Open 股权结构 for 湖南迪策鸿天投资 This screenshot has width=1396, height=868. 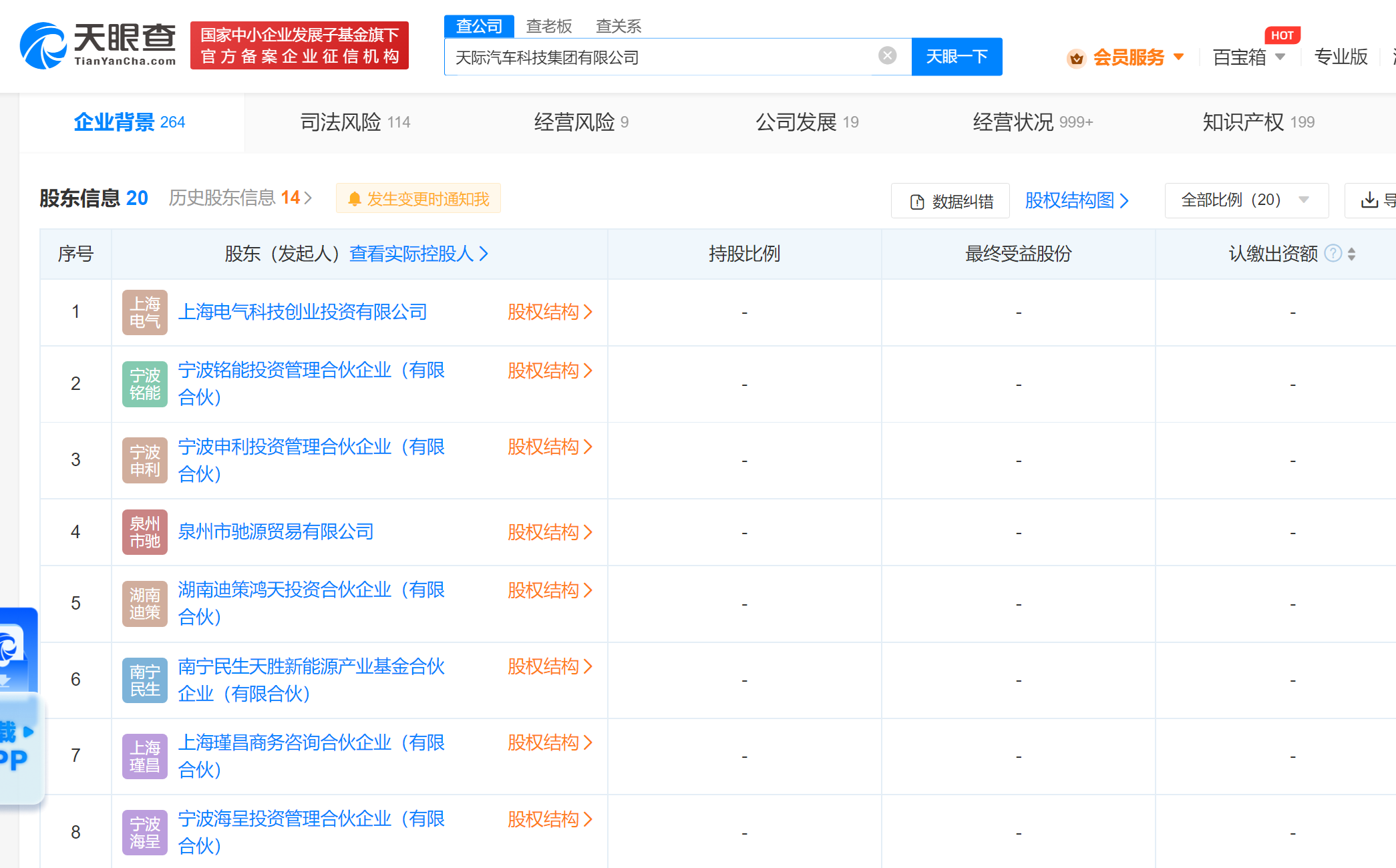[x=550, y=590]
